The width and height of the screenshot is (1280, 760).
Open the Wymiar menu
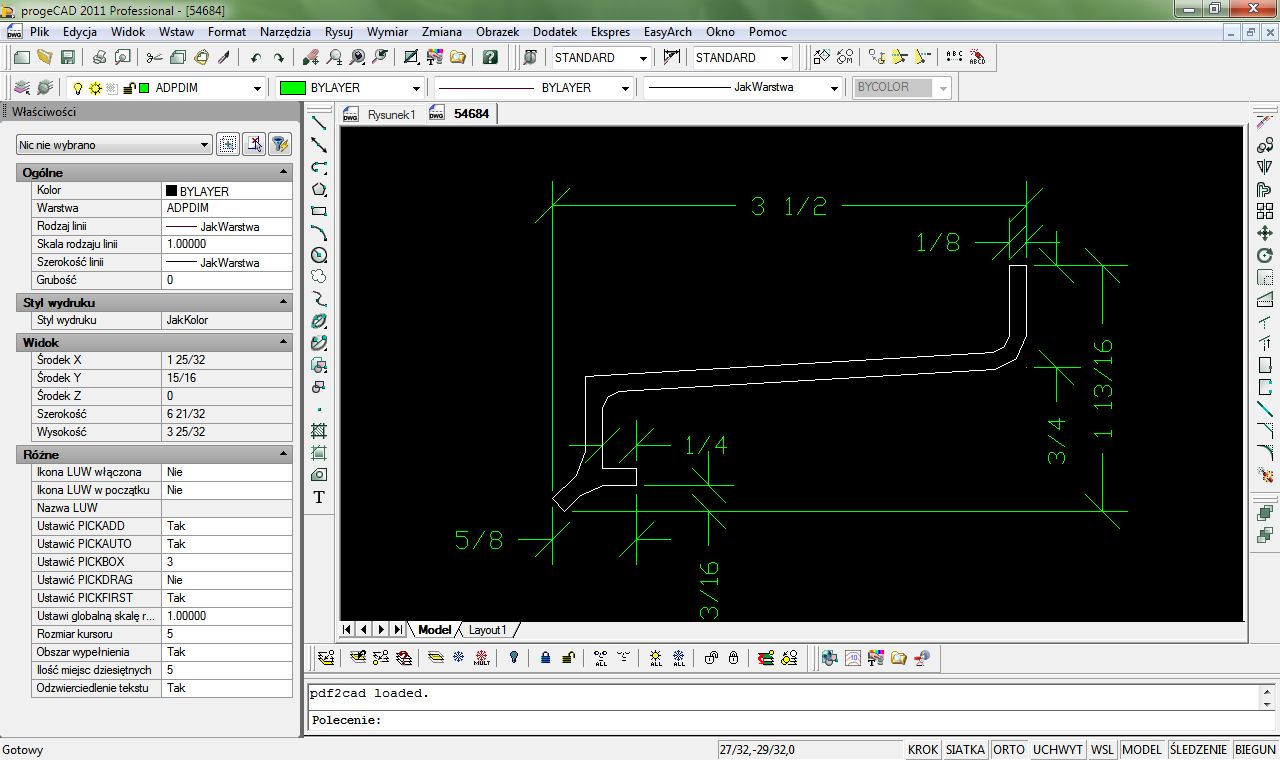[x=387, y=31]
